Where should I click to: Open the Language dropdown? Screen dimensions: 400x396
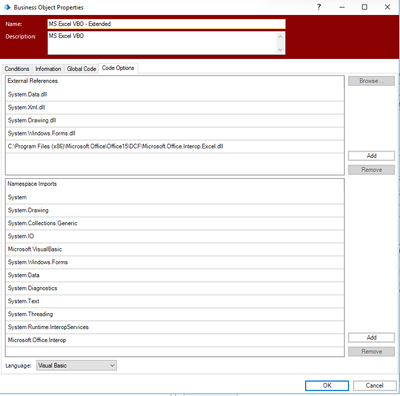pos(76,366)
